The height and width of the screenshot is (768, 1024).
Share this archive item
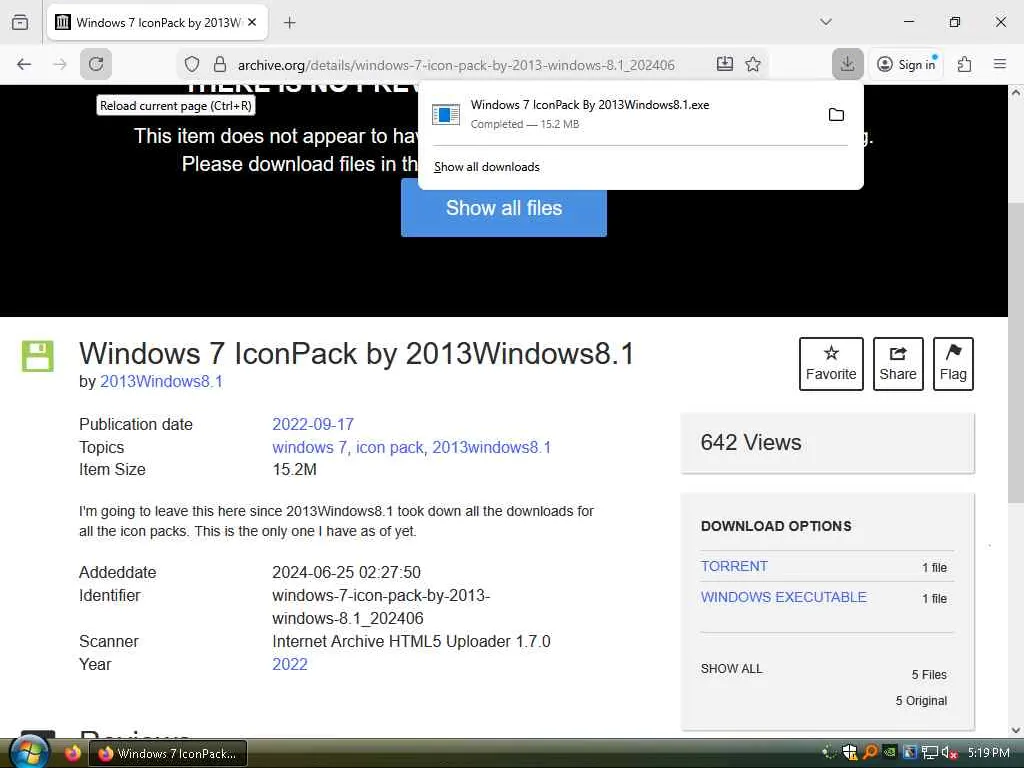pyautogui.click(x=898, y=364)
